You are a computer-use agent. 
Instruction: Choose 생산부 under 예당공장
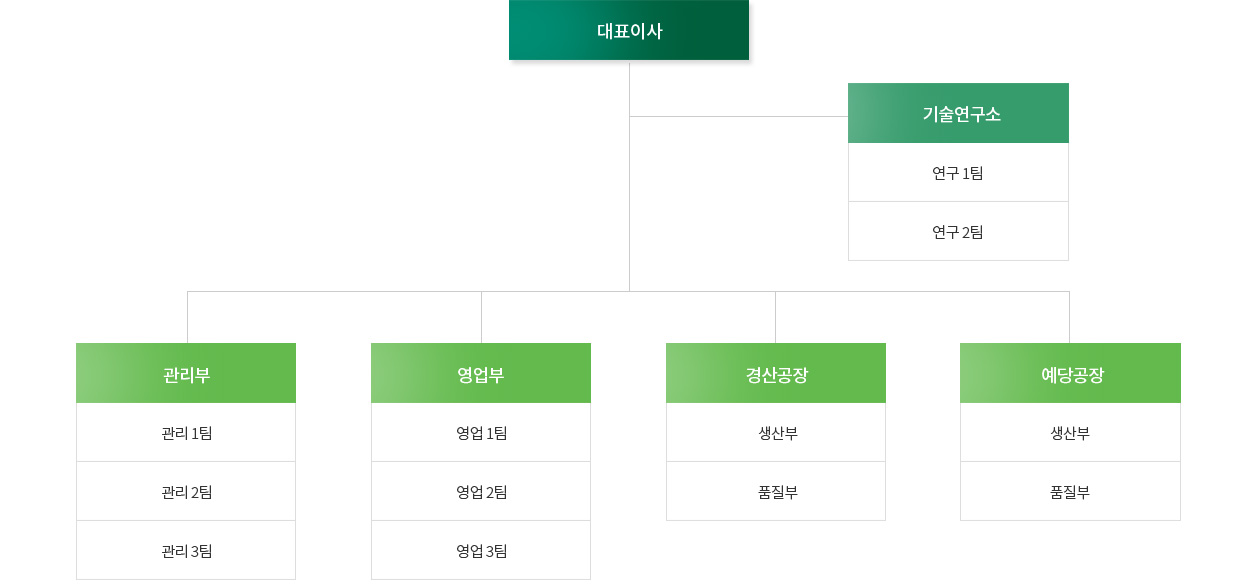[x=1070, y=433]
